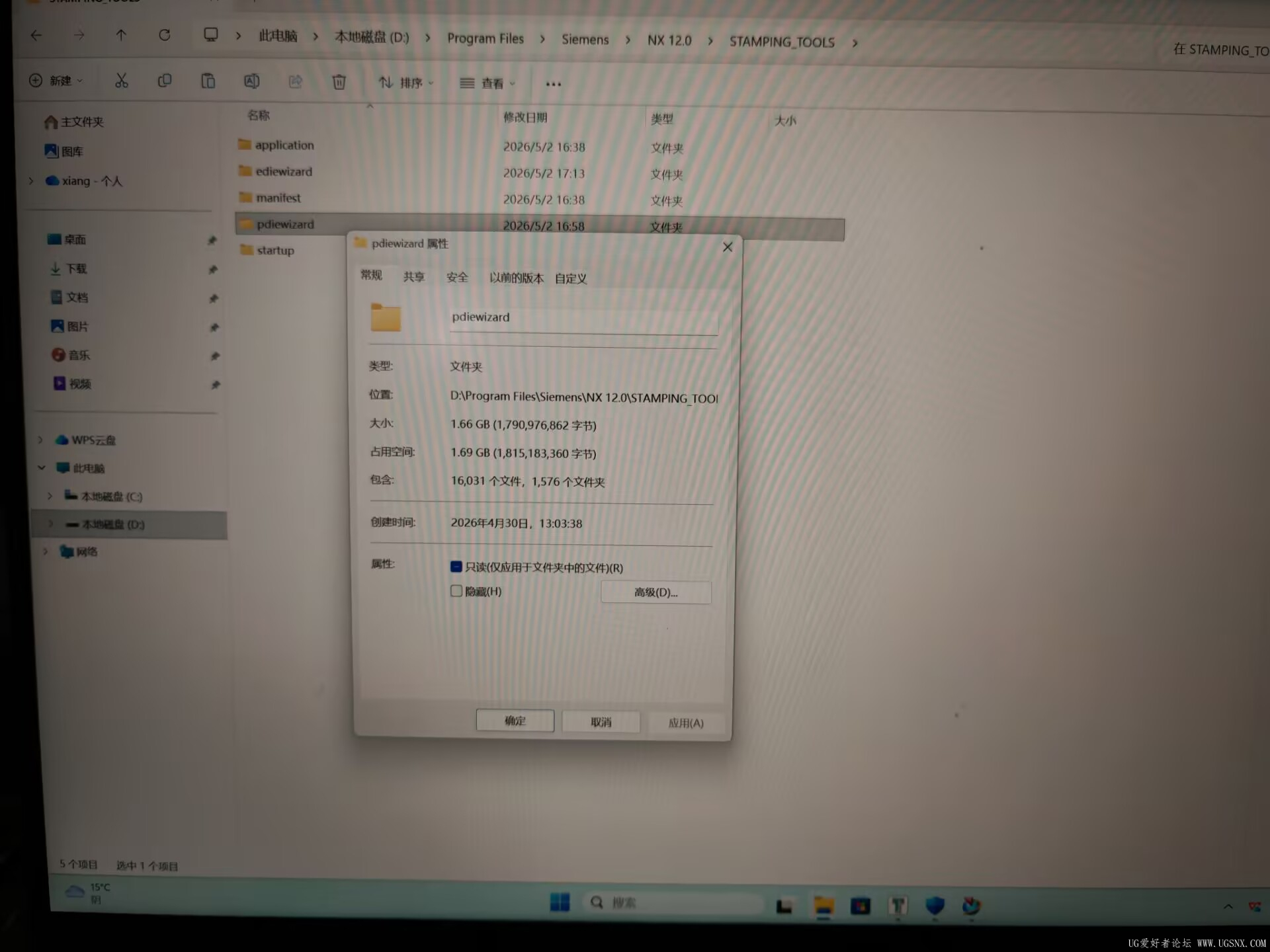Open 主文件夹 in the sidebar
1270x952 pixels.
tap(74, 122)
